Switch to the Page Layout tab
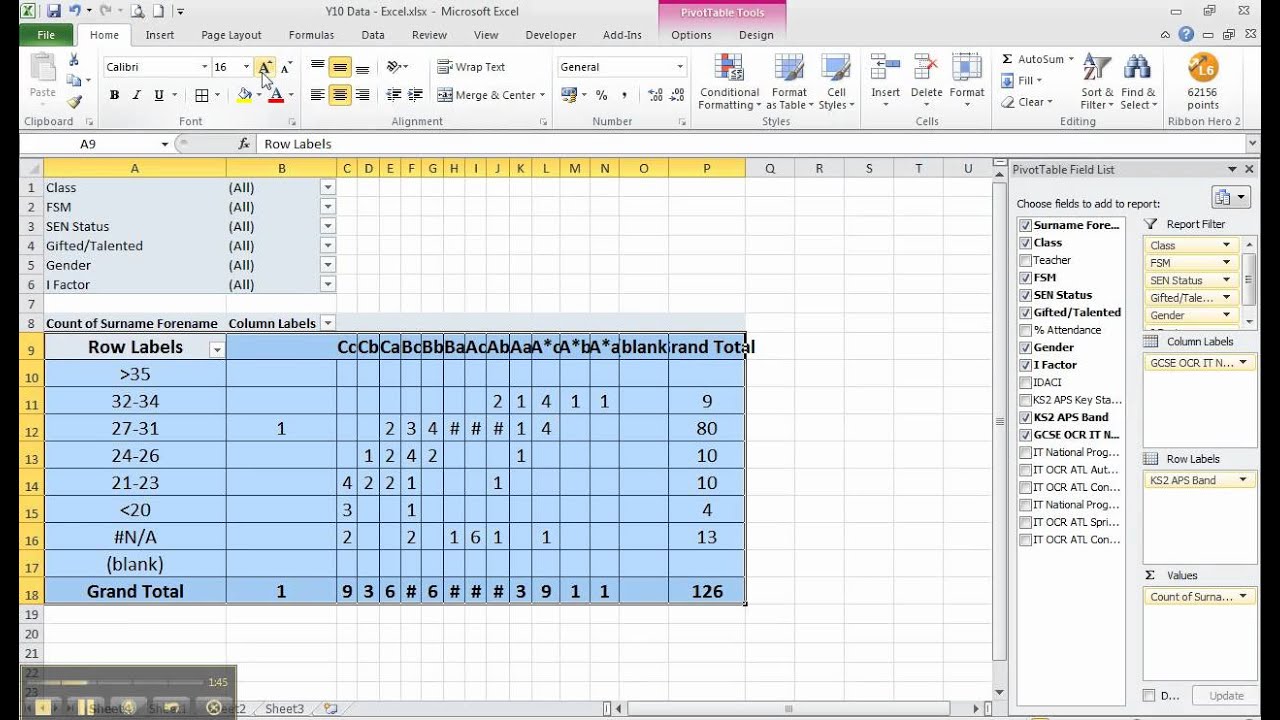The width and height of the screenshot is (1280, 720). click(231, 35)
